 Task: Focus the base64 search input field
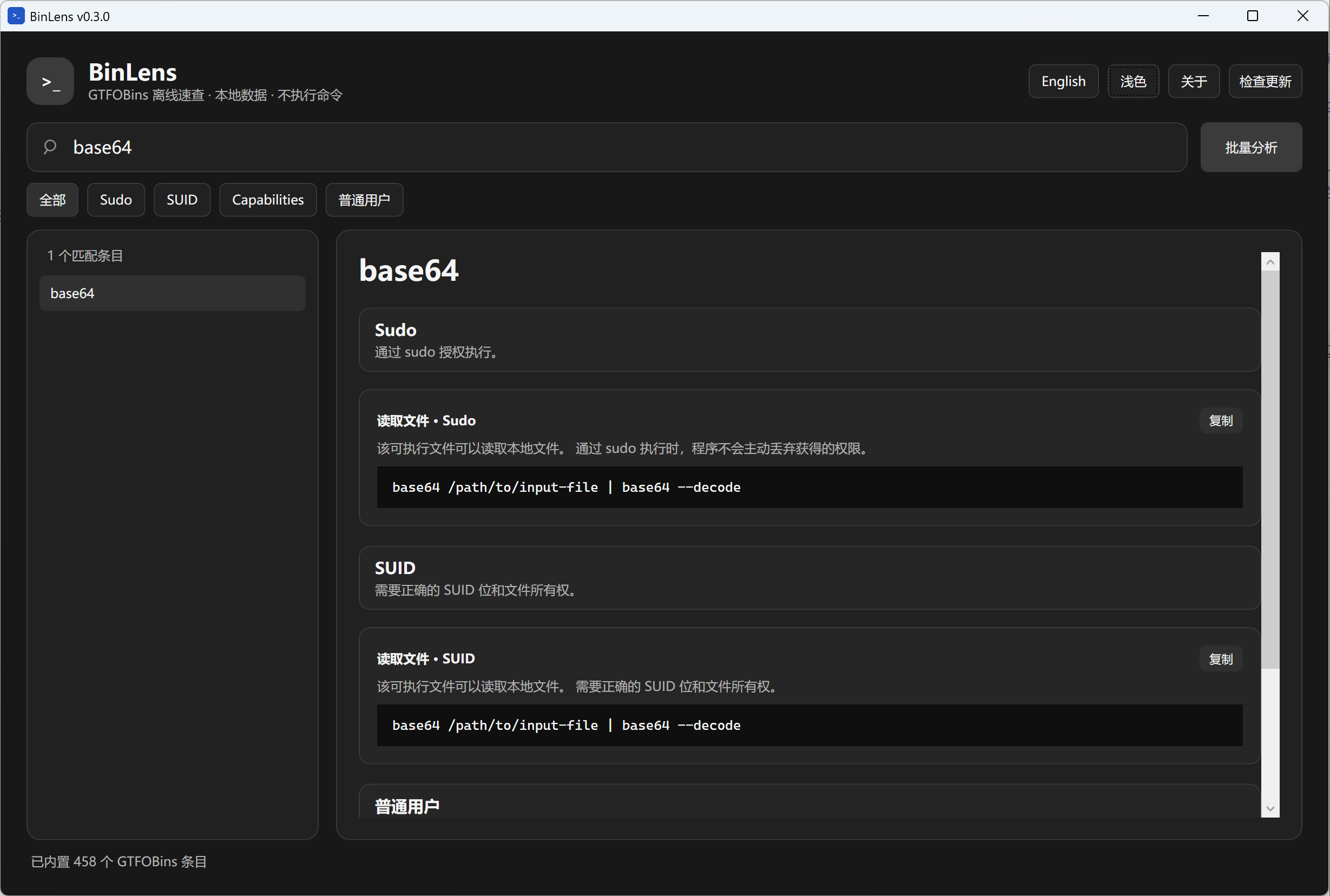pyautogui.click(x=607, y=147)
